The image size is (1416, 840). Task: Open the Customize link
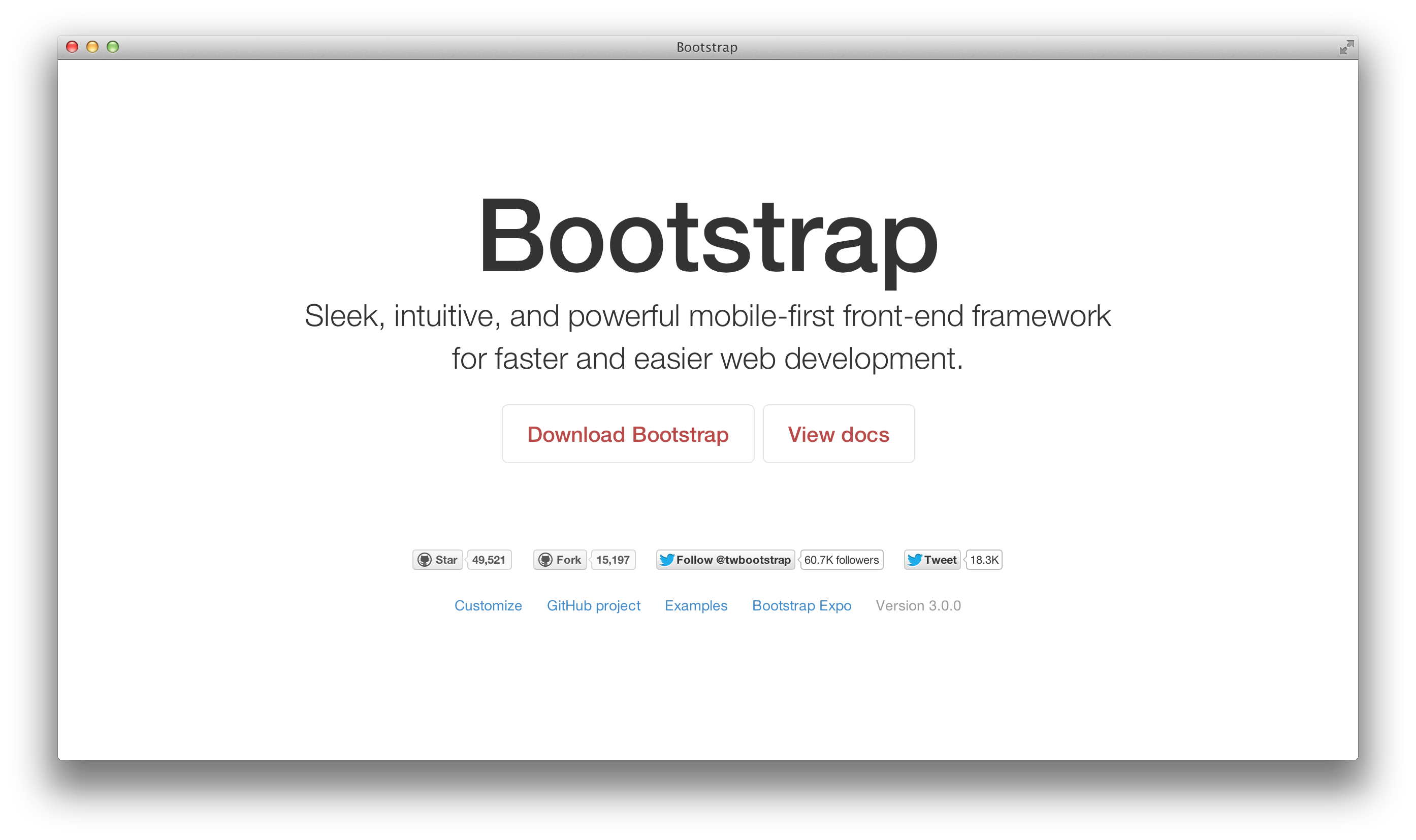point(488,606)
